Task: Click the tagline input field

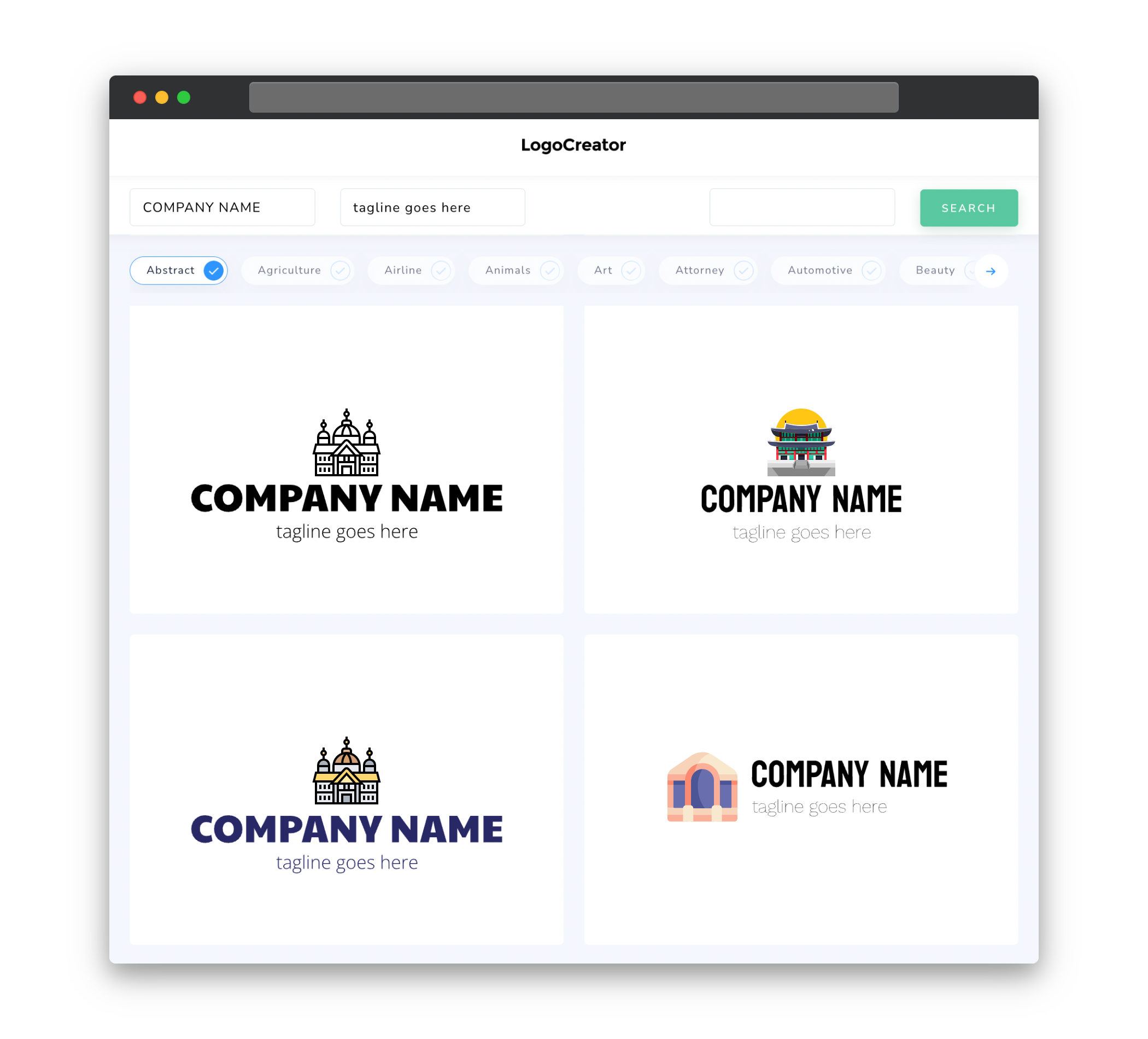Action: [433, 207]
